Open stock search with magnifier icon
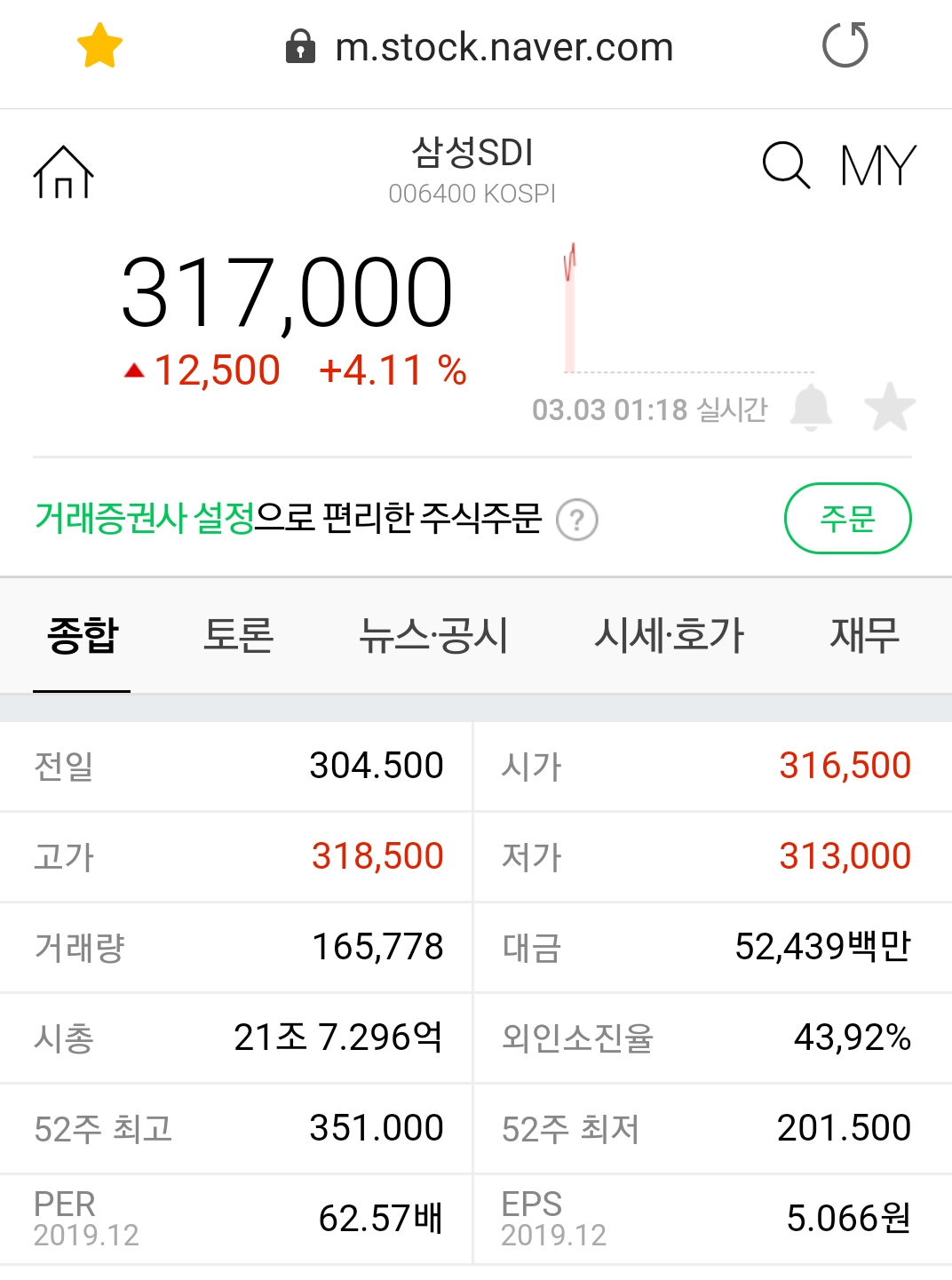The height and width of the screenshot is (1280, 952). (786, 165)
